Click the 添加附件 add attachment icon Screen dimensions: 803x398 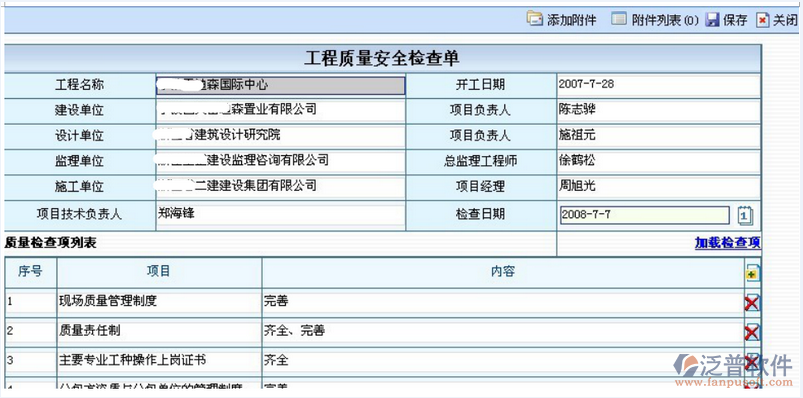[x=534, y=19]
